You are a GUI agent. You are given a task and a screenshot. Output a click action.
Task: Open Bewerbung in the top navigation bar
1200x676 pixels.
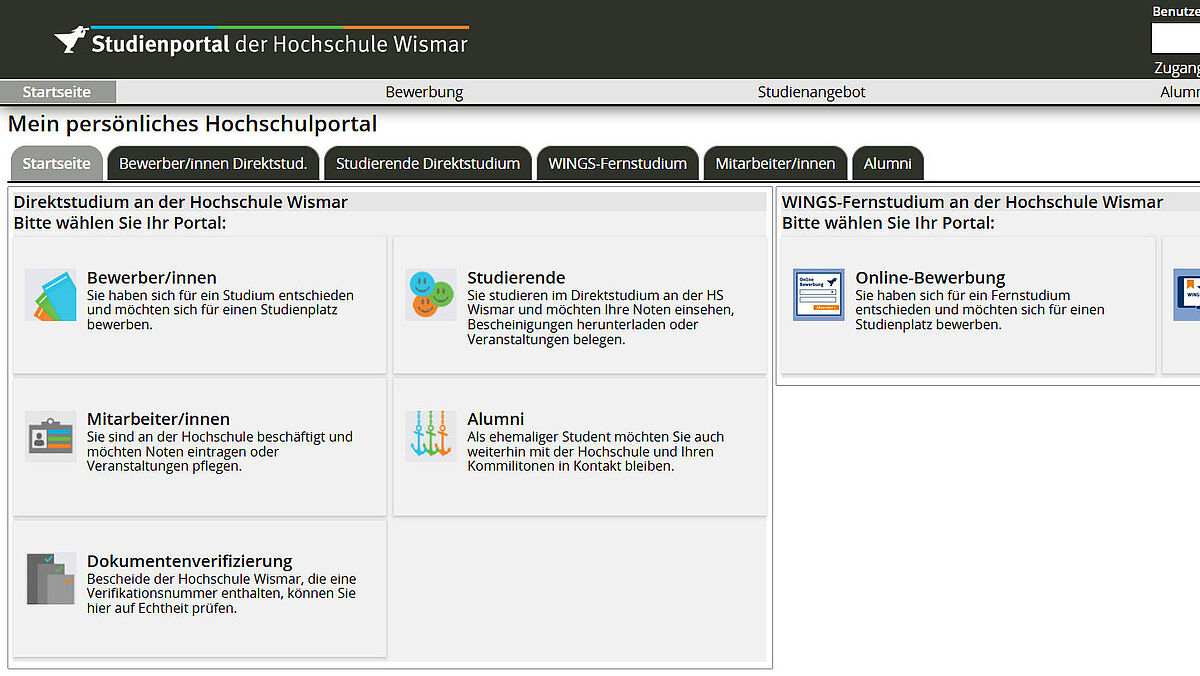[x=424, y=92]
